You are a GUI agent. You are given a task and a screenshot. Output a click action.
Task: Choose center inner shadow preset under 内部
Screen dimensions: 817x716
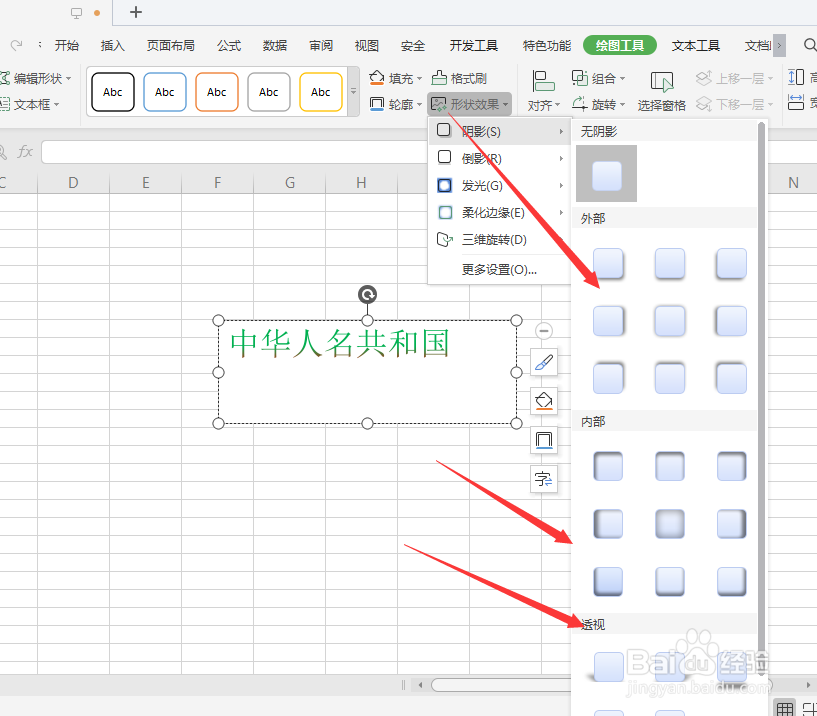coord(670,523)
